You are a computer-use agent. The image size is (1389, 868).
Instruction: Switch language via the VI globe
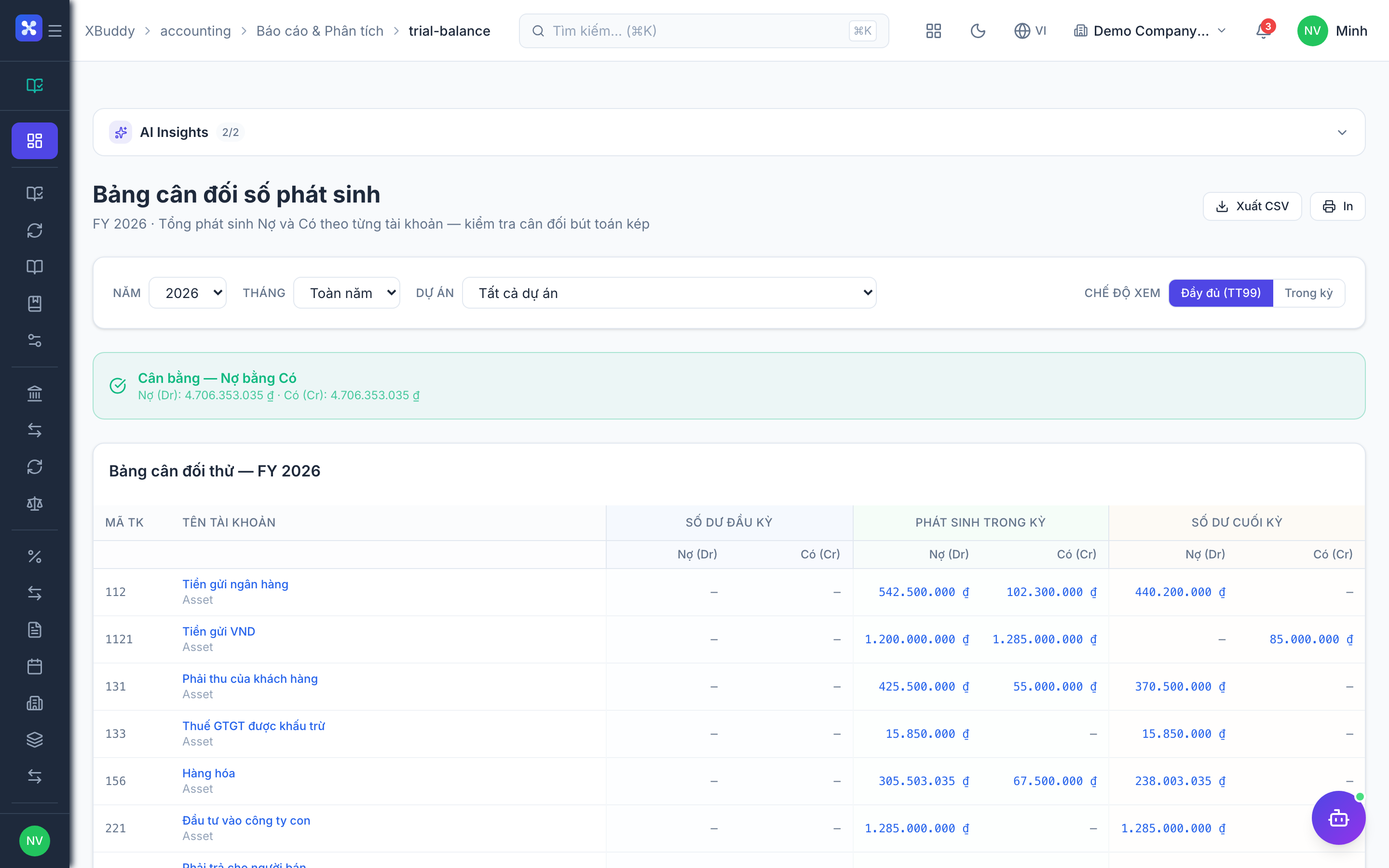1030,31
